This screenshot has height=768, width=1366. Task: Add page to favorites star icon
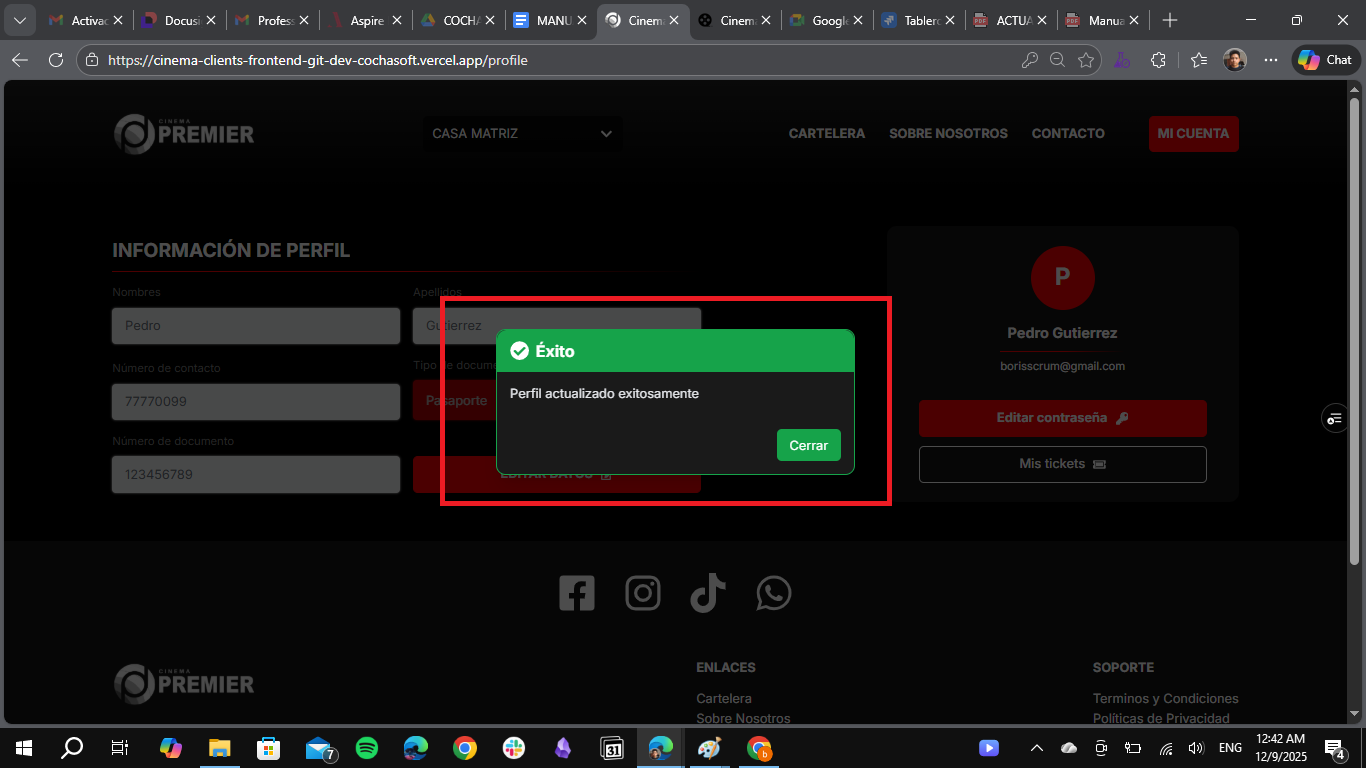coord(1086,60)
